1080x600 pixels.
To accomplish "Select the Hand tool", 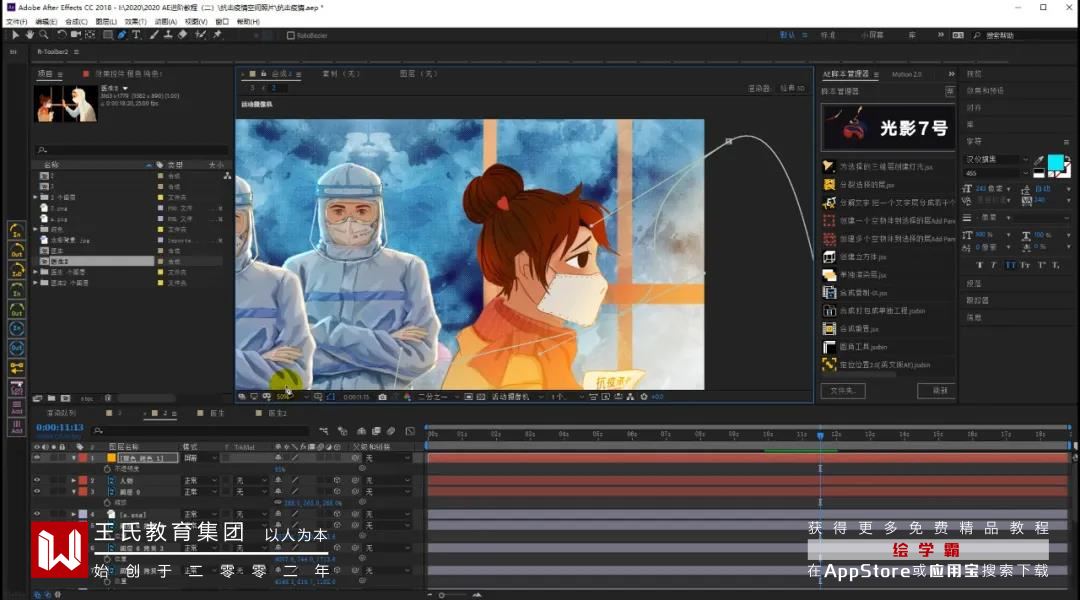I will (x=30, y=34).
